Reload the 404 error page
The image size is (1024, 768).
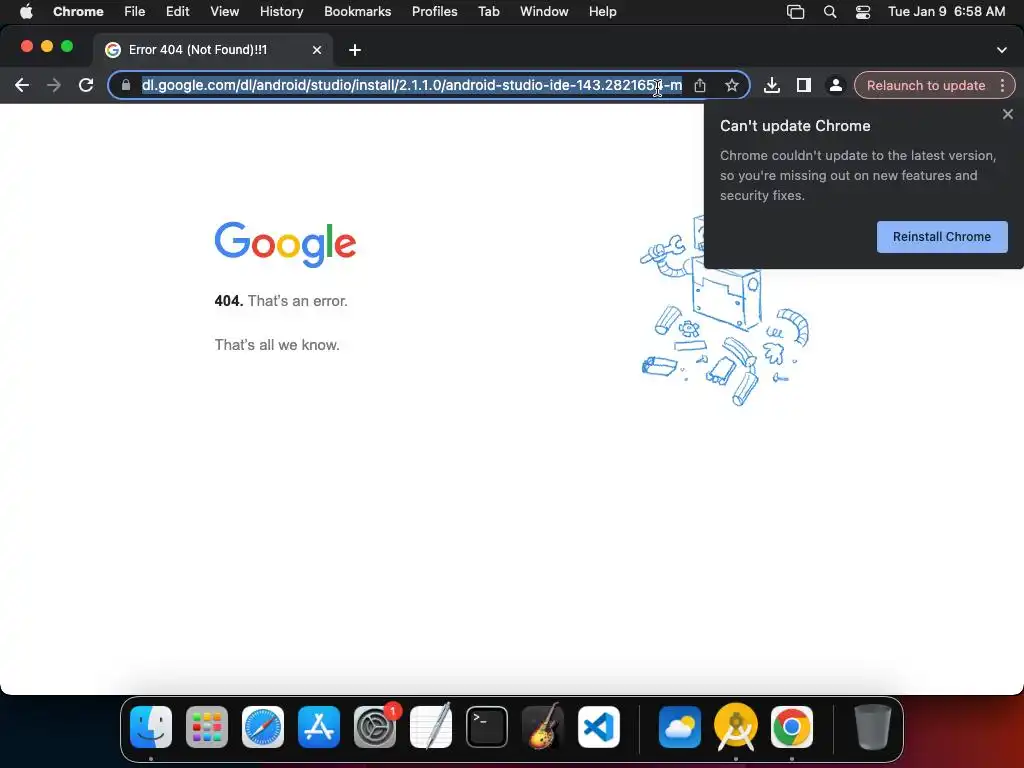(x=86, y=85)
